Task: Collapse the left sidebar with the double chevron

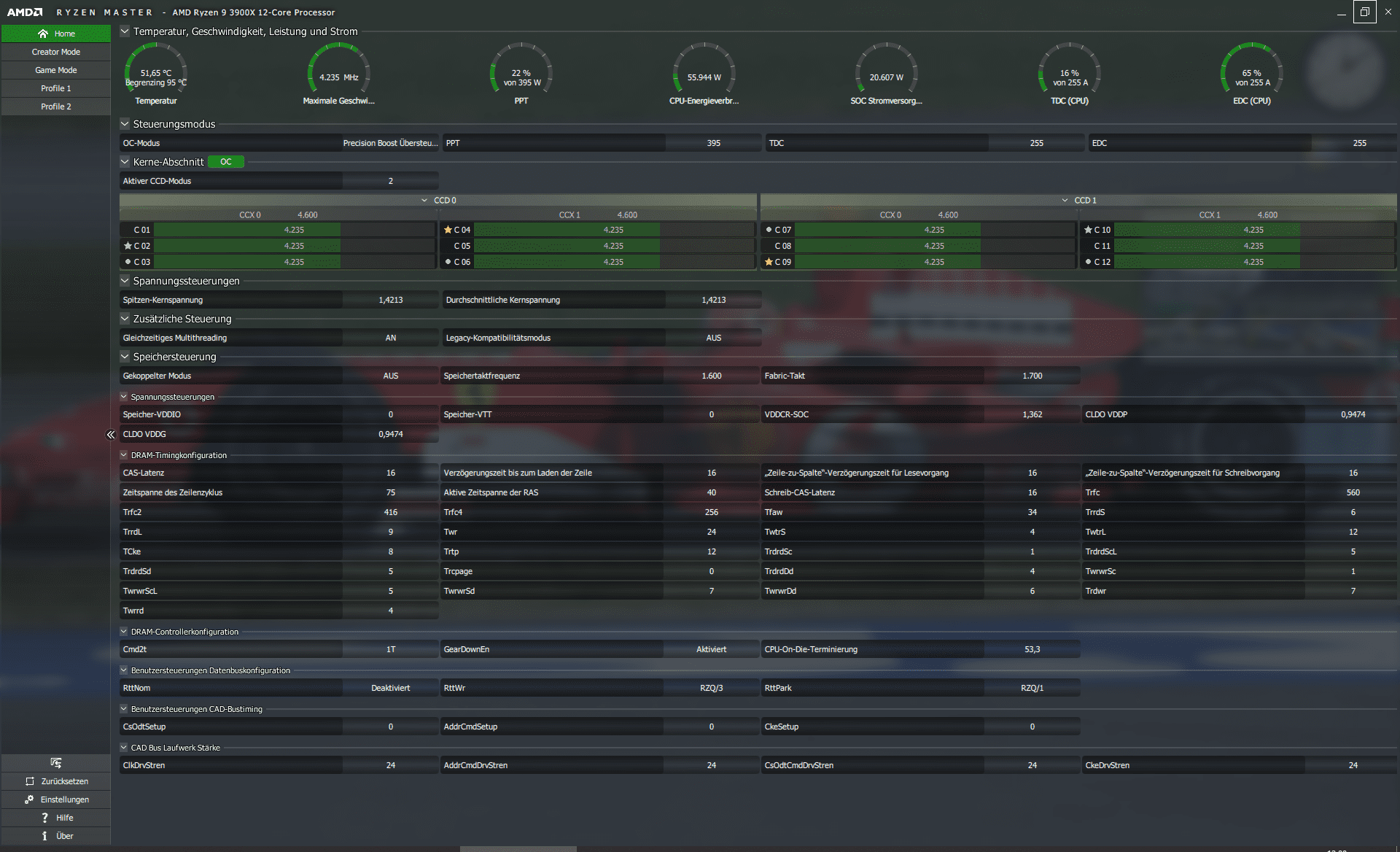Action: click(x=111, y=435)
